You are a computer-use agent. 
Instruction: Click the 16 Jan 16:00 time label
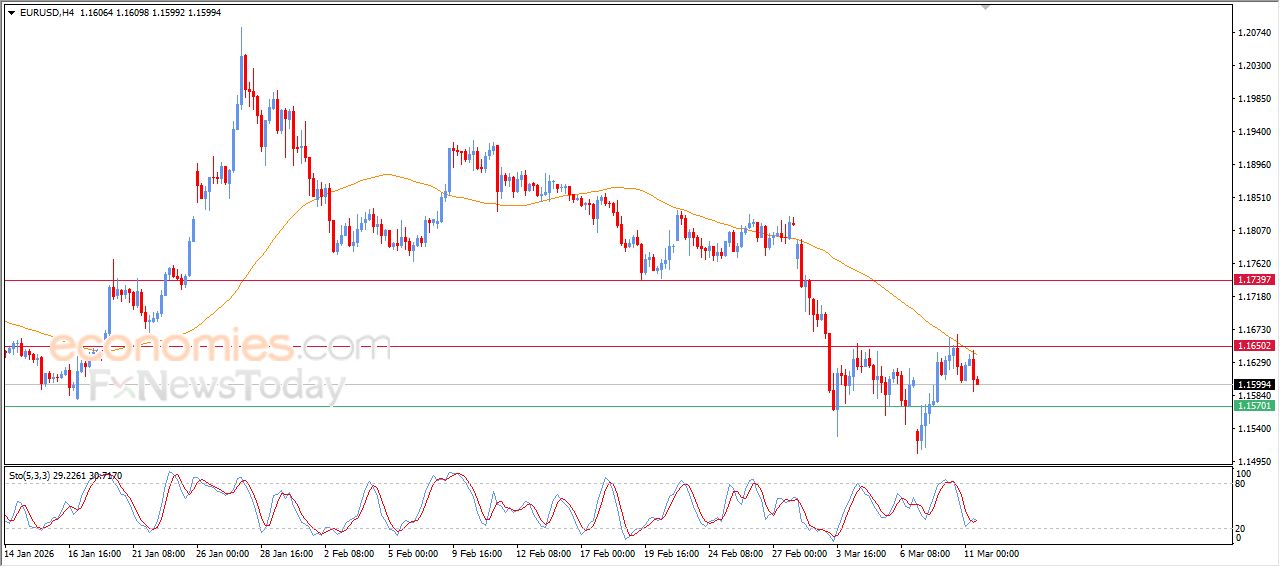95,552
